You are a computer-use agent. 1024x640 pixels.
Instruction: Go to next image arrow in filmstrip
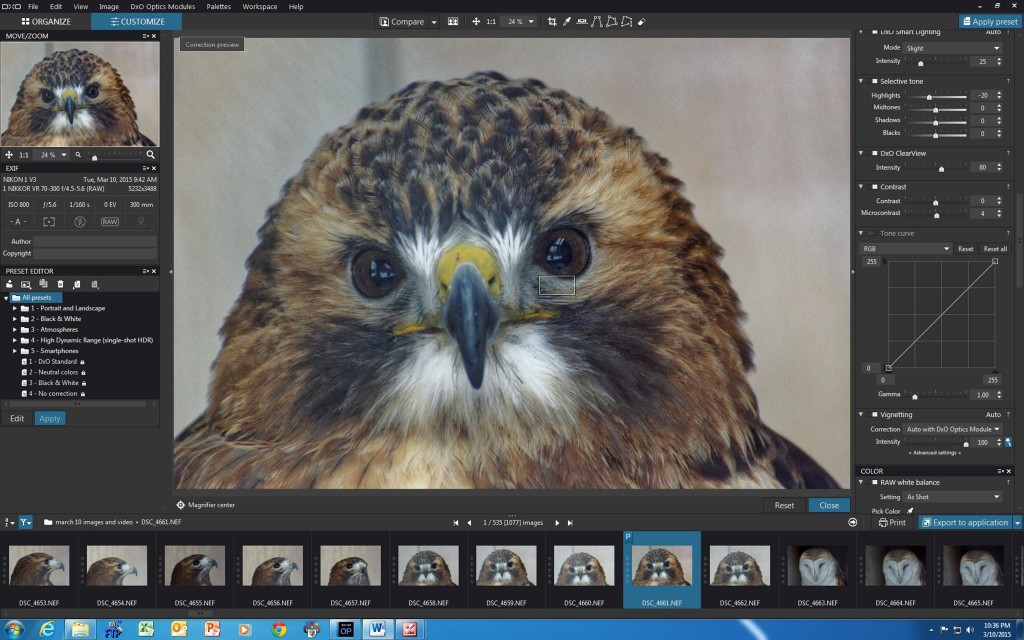click(x=557, y=522)
